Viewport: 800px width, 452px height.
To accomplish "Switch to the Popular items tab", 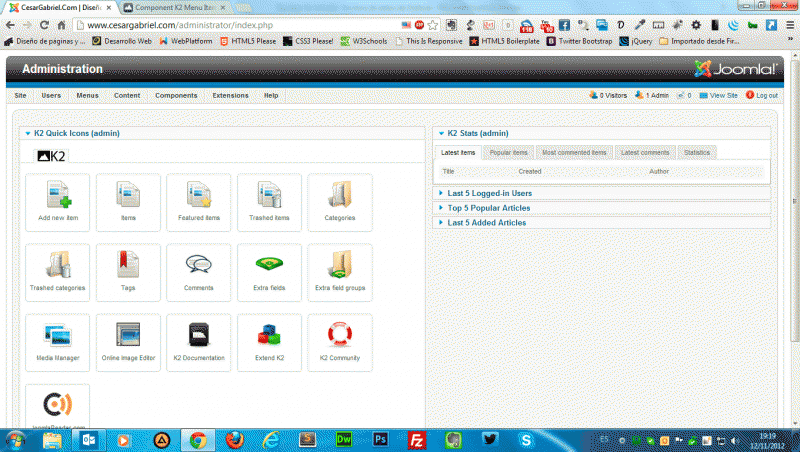I will point(508,153).
